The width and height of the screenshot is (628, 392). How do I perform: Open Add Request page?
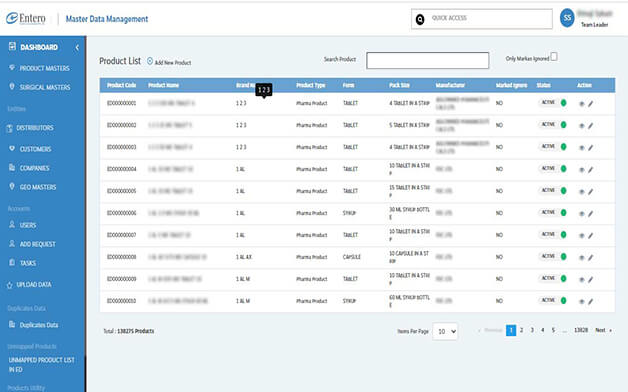pyautogui.click(x=38, y=244)
